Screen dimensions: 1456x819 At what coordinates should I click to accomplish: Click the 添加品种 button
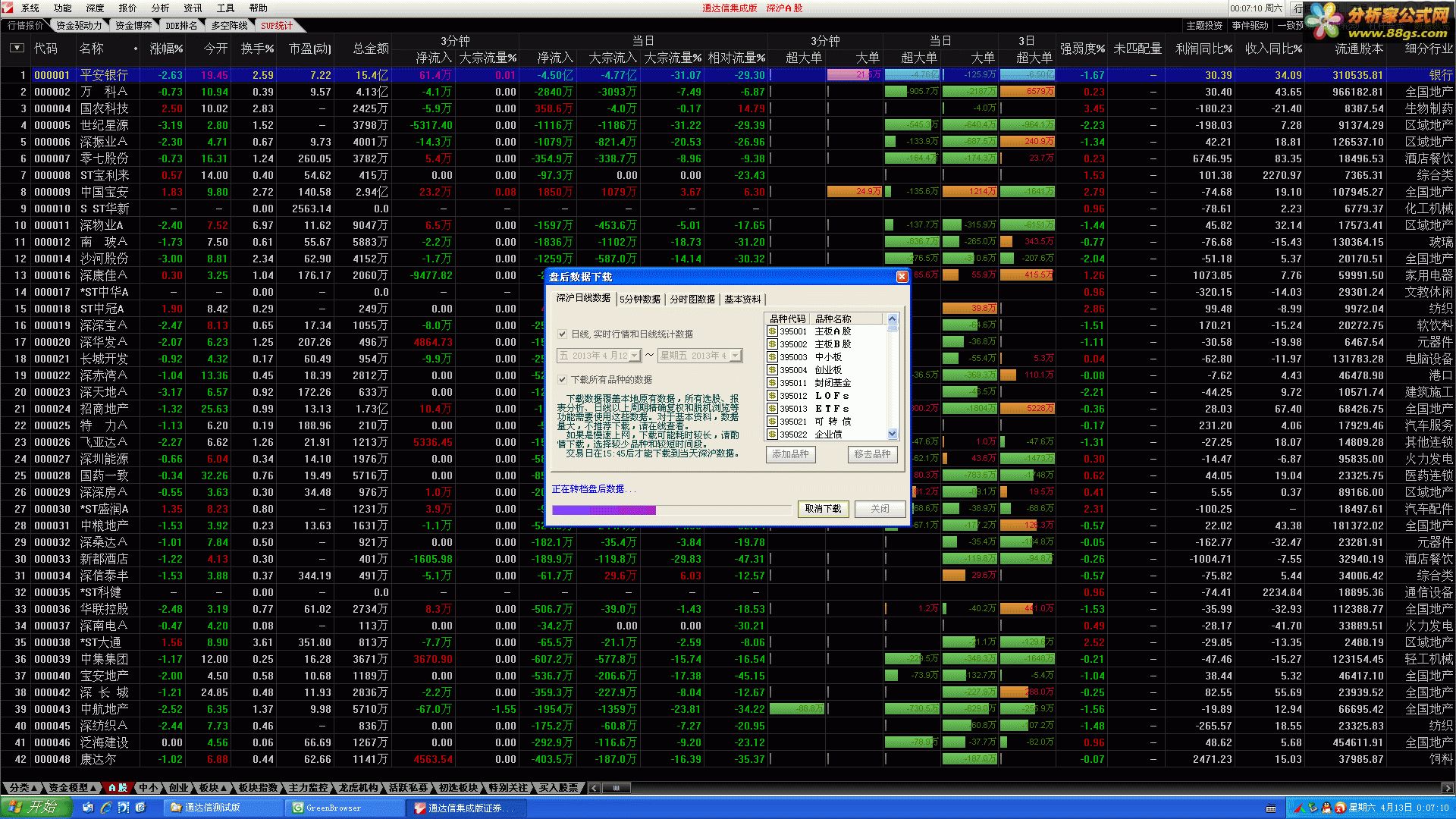789,454
